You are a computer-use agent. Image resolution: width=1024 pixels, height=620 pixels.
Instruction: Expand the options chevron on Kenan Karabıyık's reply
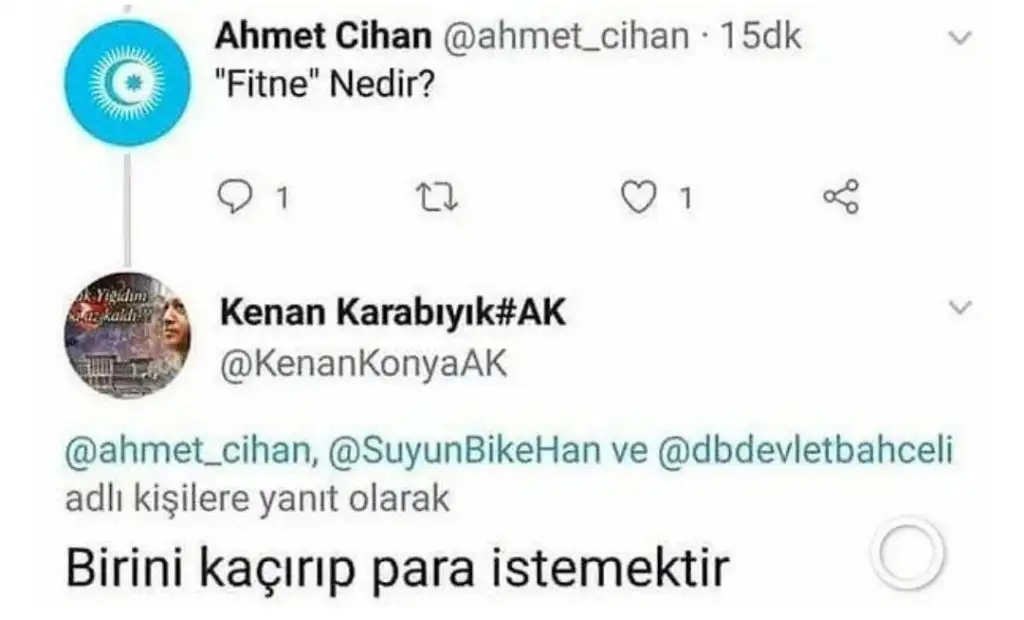(x=959, y=308)
